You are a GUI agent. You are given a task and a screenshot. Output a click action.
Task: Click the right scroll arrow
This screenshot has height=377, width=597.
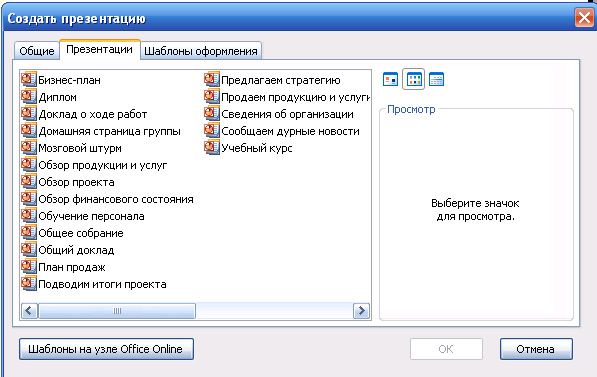pos(361,311)
